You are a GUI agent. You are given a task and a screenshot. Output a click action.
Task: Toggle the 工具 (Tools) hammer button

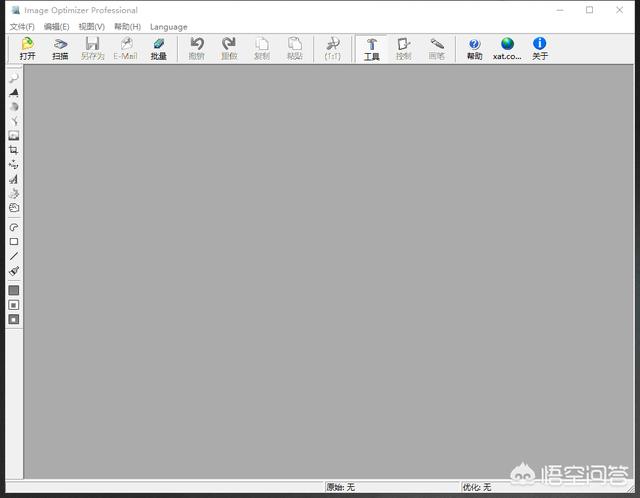click(x=371, y=49)
